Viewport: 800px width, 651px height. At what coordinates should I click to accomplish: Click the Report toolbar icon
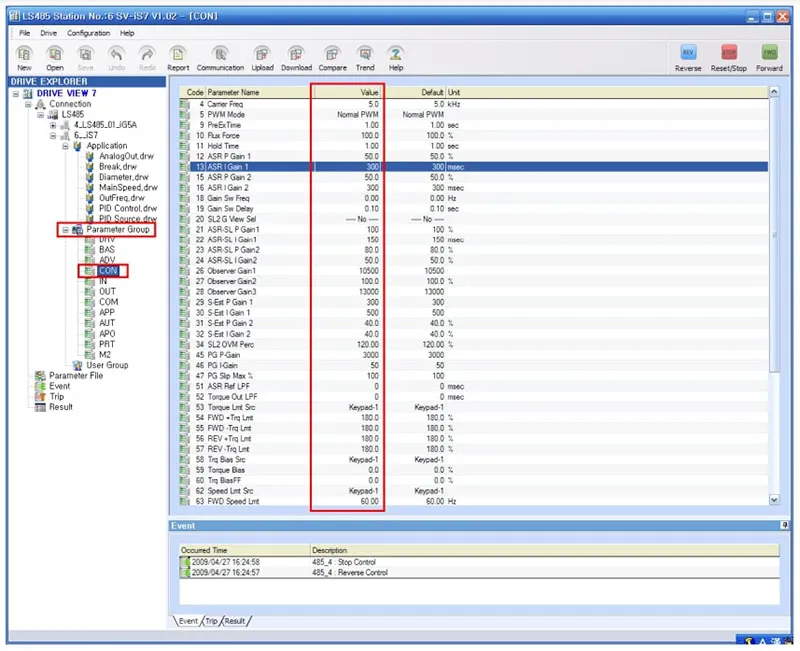coord(178,56)
